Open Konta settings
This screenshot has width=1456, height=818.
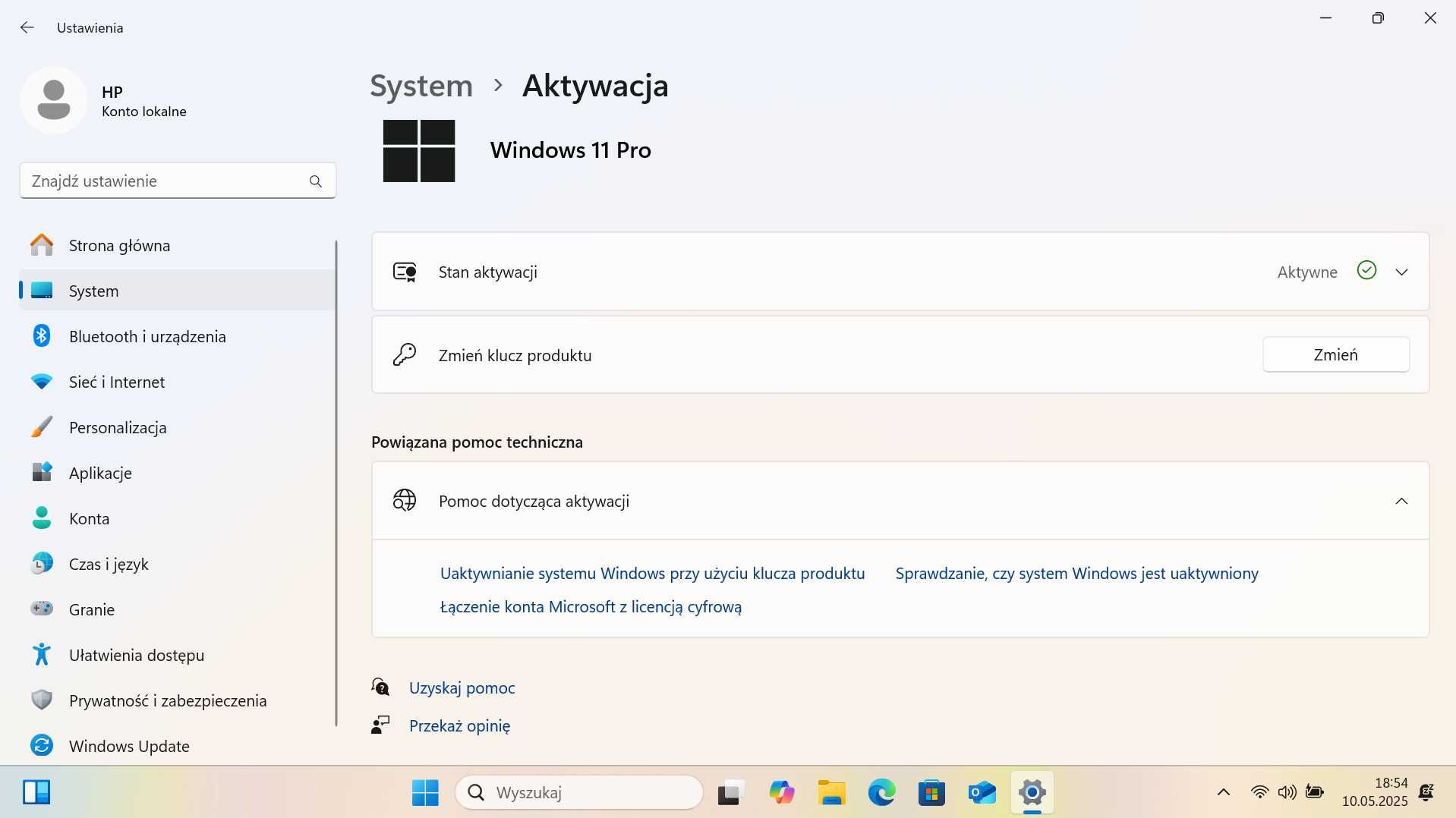[x=177, y=518]
